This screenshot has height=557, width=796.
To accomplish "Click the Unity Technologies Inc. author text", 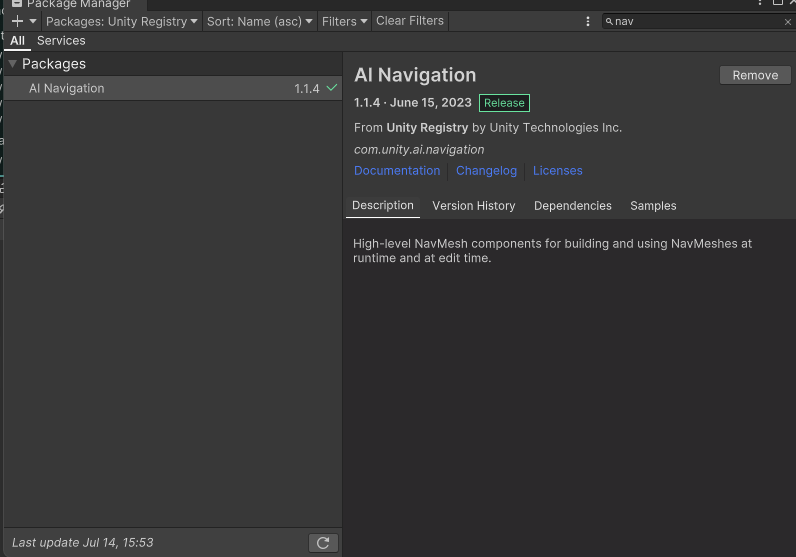I will click(556, 127).
